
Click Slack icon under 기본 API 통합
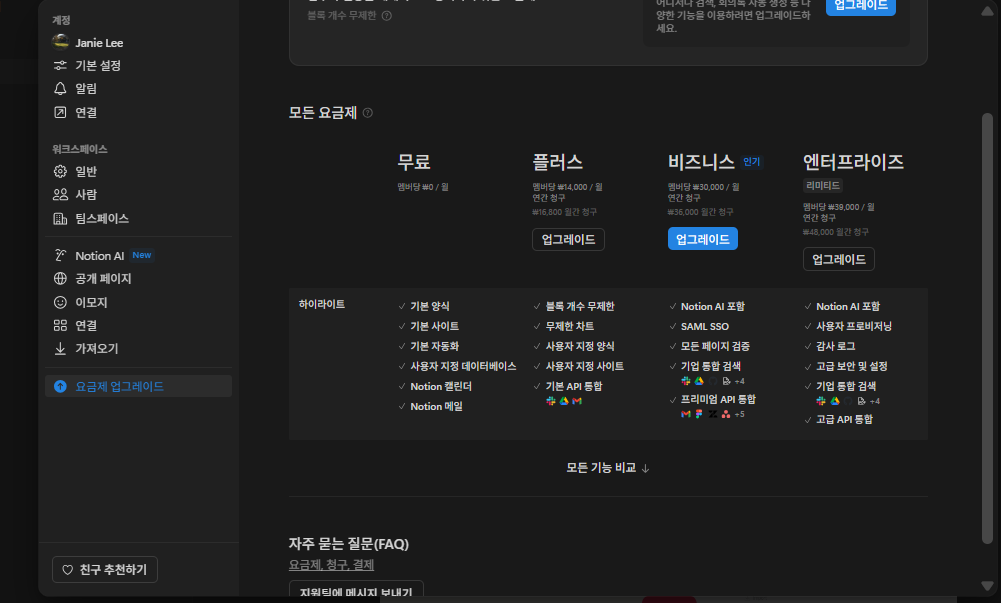coord(551,401)
